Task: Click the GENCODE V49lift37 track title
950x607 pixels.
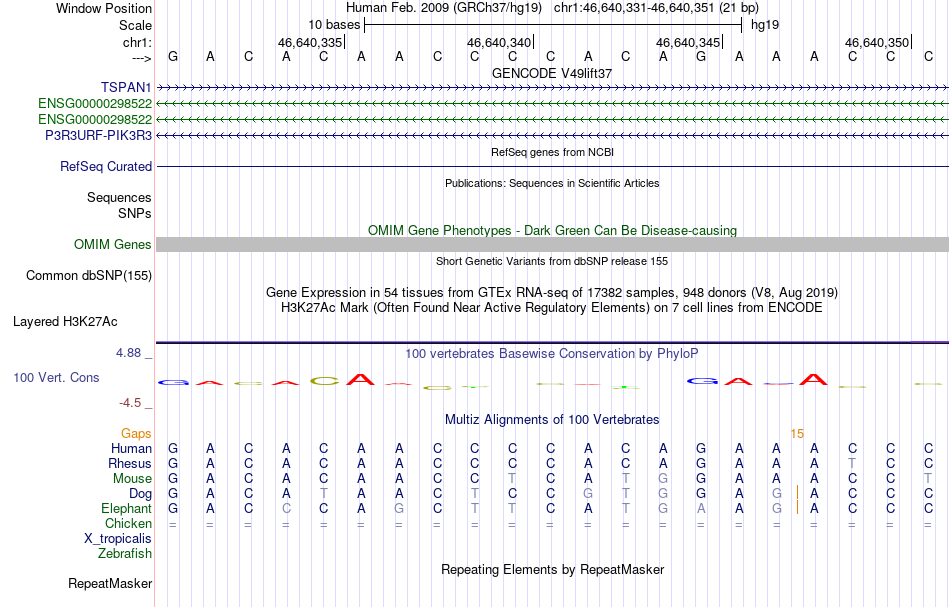Action: tap(552, 73)
